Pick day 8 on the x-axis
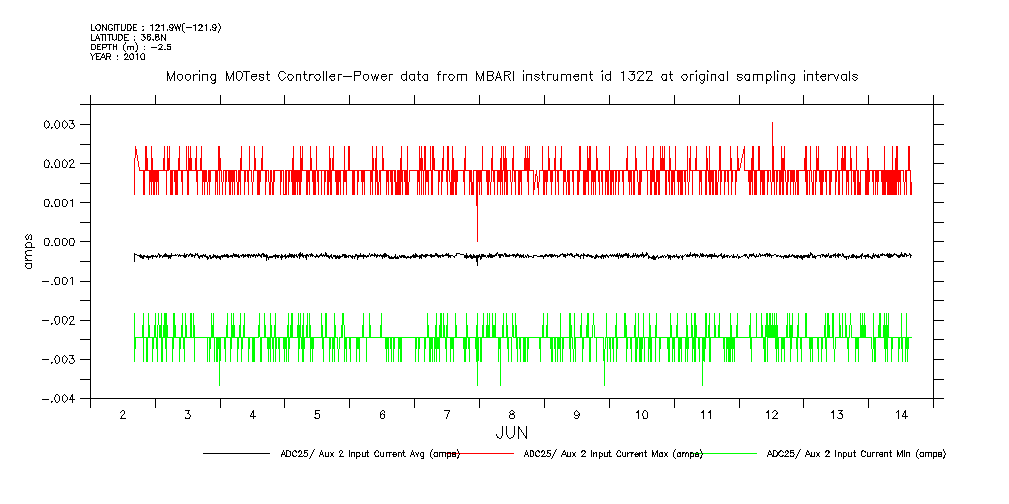 pos(512,415)
